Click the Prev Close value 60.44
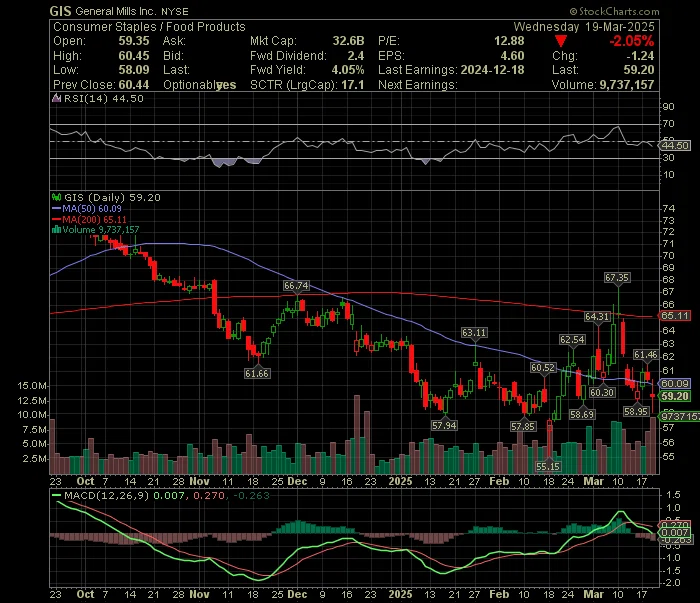700x603 pixels. (132, 85)
